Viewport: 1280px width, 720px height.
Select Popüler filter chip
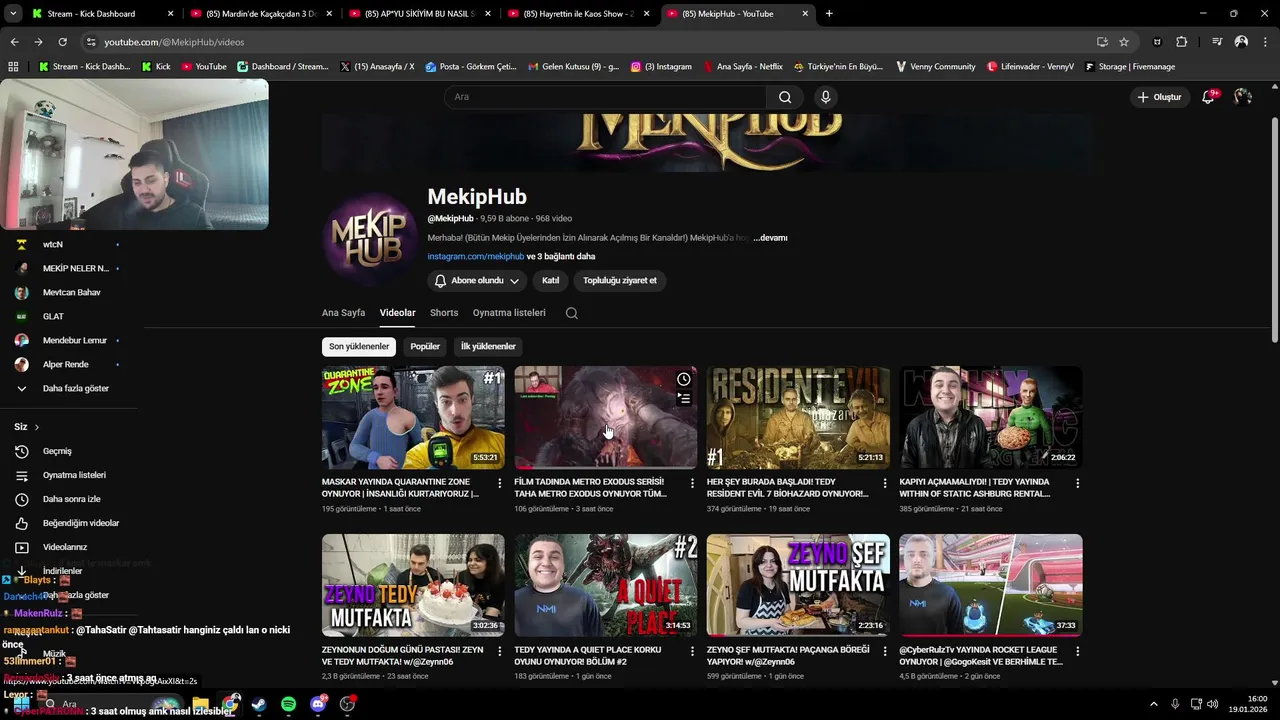pos(425,347)
